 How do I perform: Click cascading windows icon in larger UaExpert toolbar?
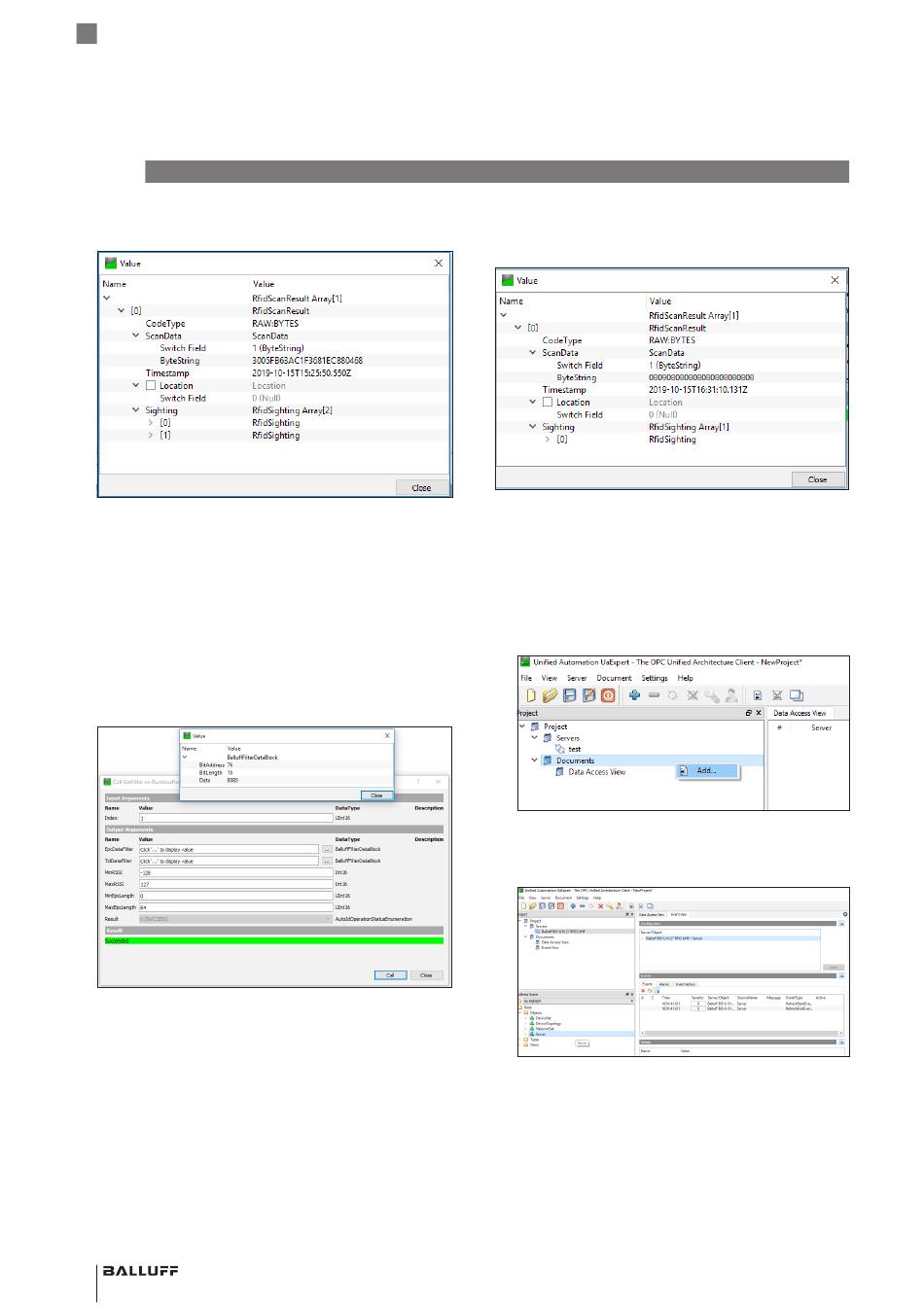pos(797,695)
